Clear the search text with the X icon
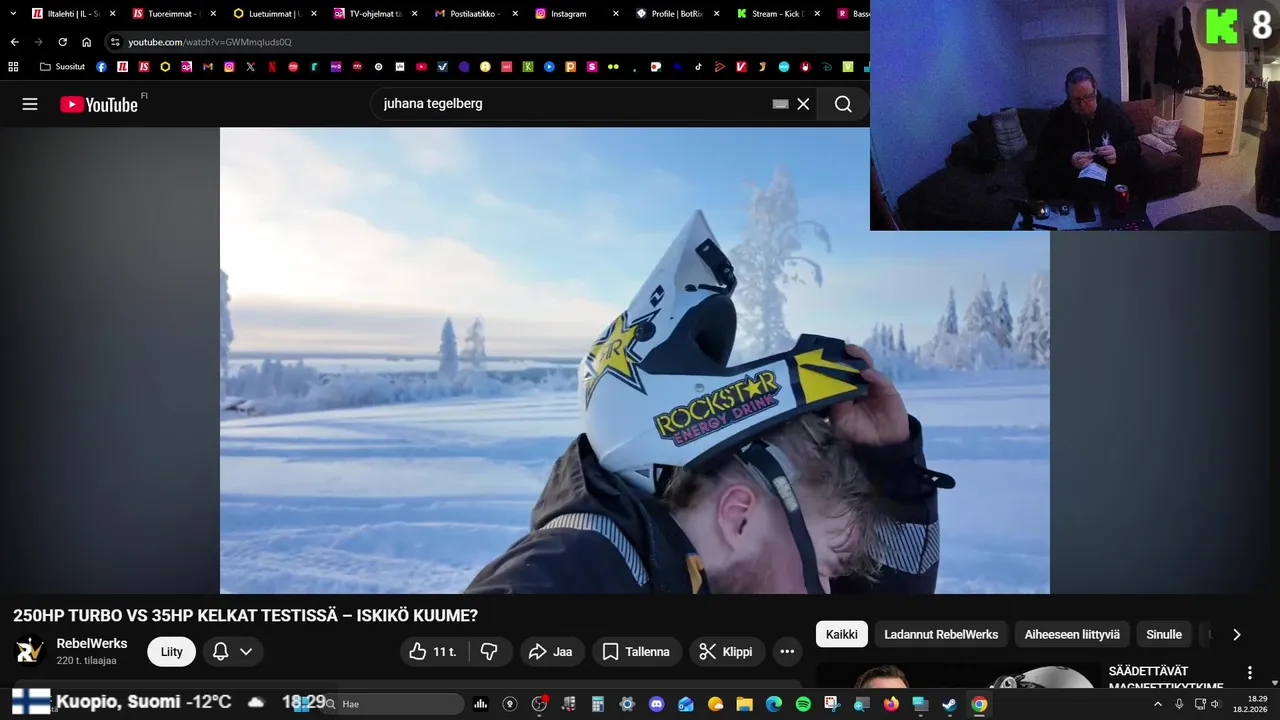This screenshot has height=720, width=1280. click(803, 104)
